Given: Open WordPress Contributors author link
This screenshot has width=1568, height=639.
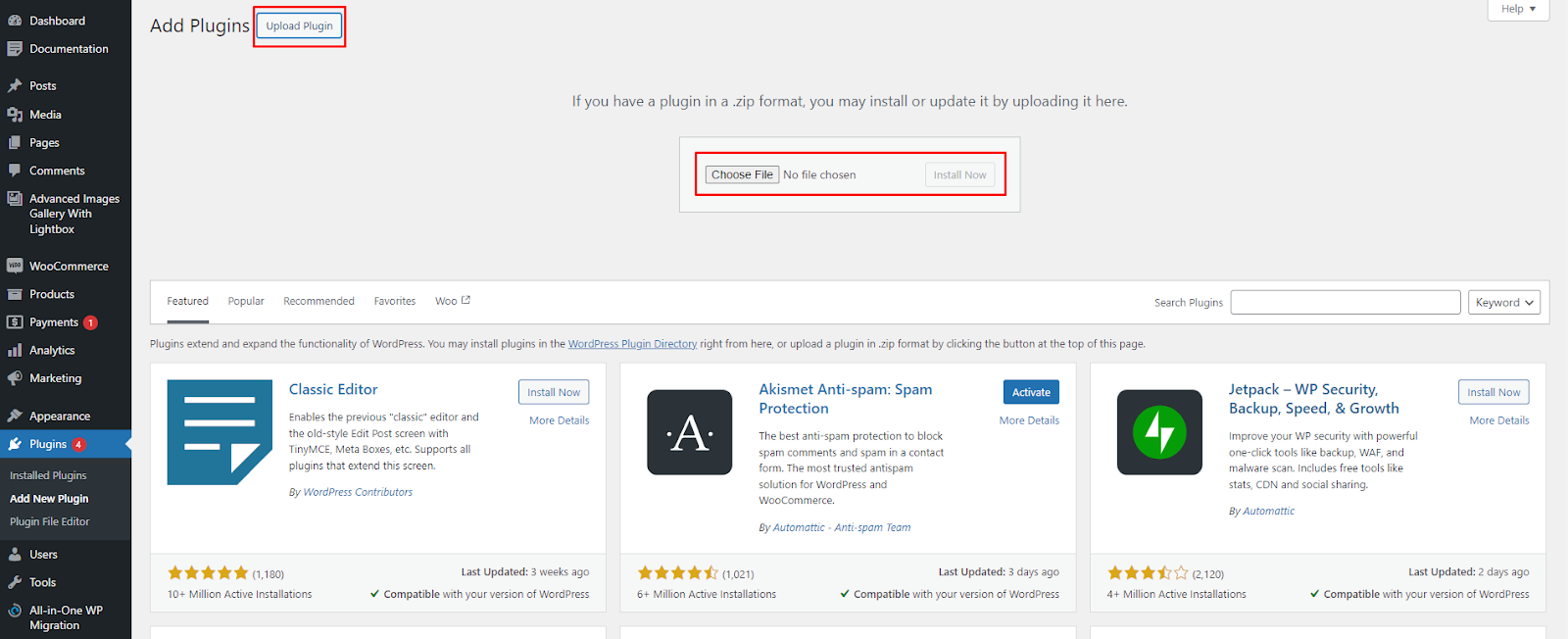Looking at the screenshot, I should [358, 492].
